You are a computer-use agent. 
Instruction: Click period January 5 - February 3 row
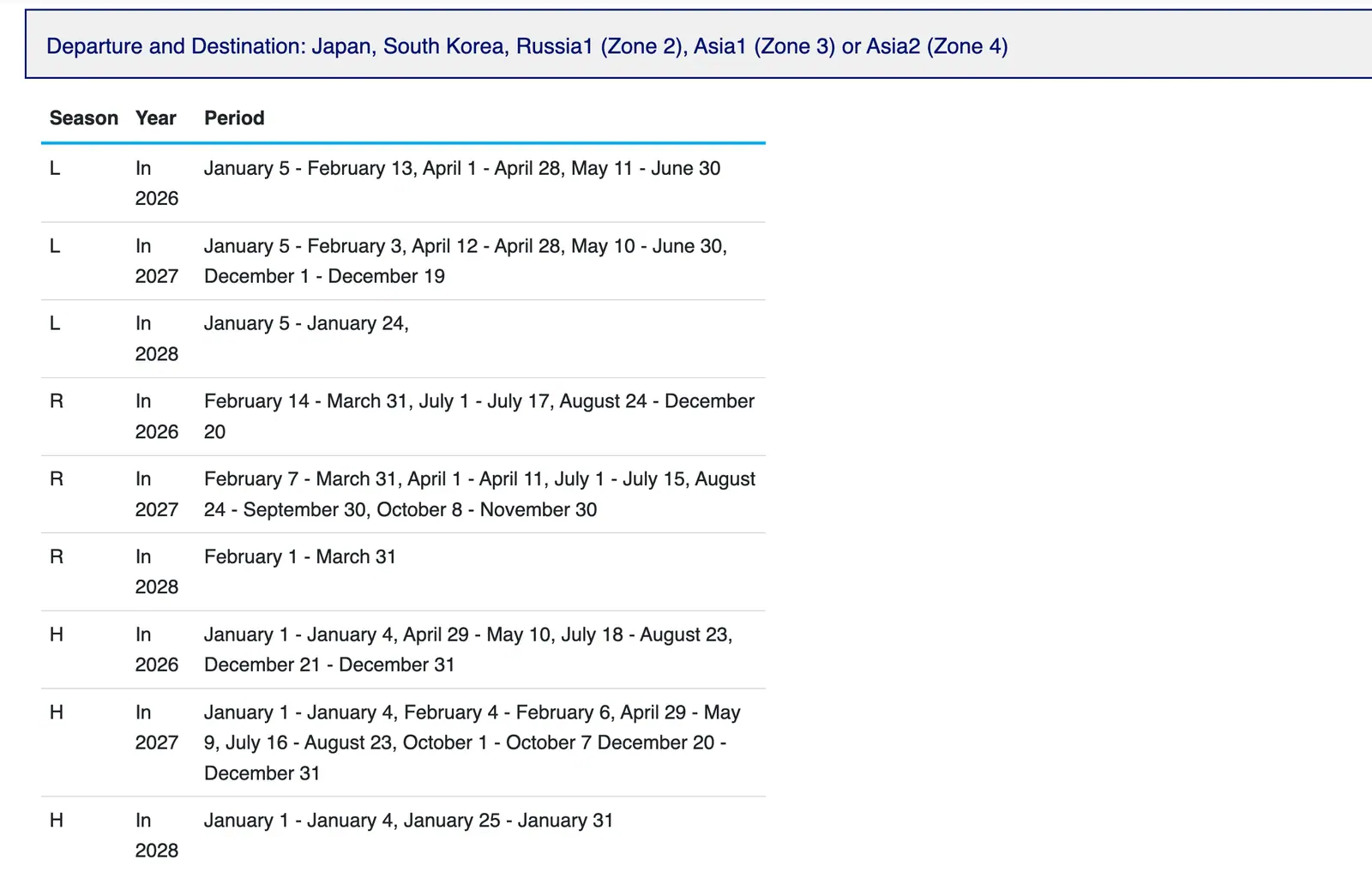coord(466,262)
